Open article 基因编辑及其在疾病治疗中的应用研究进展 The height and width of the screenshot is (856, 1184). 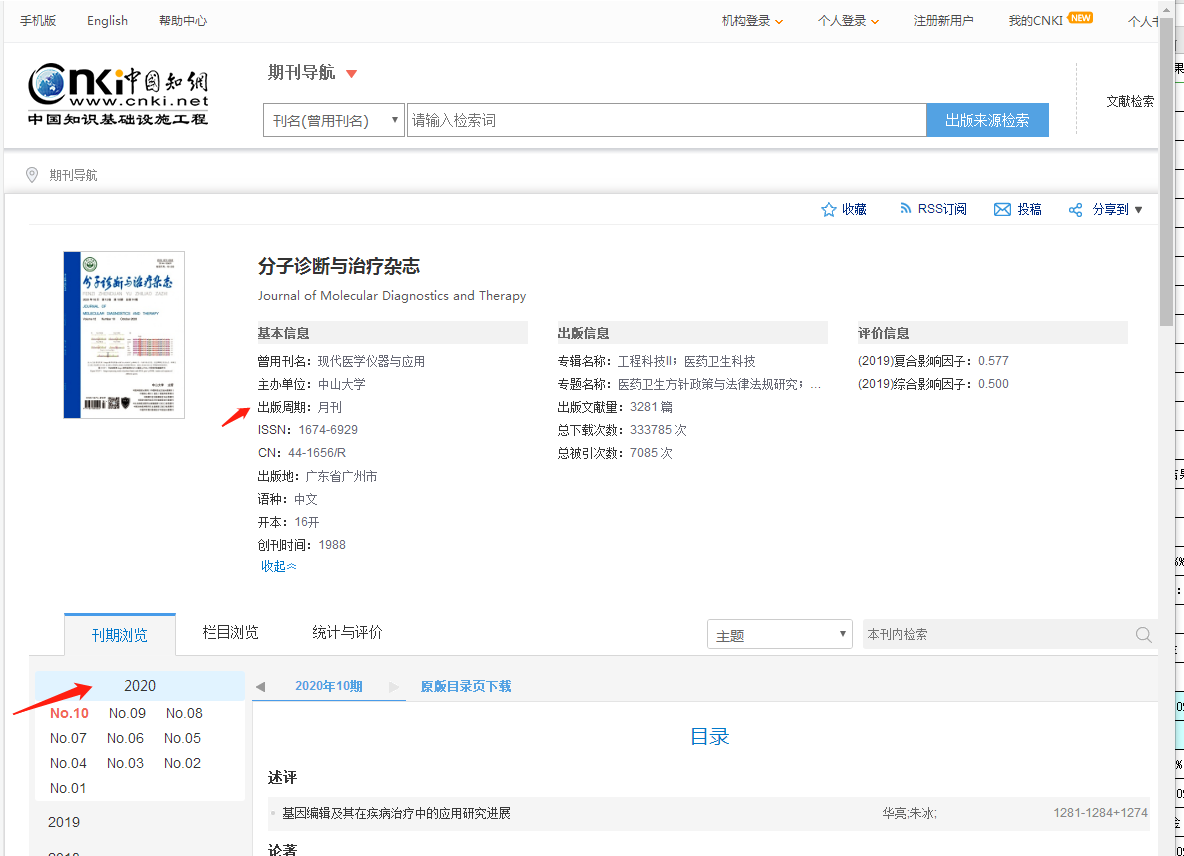pos(396,813)
